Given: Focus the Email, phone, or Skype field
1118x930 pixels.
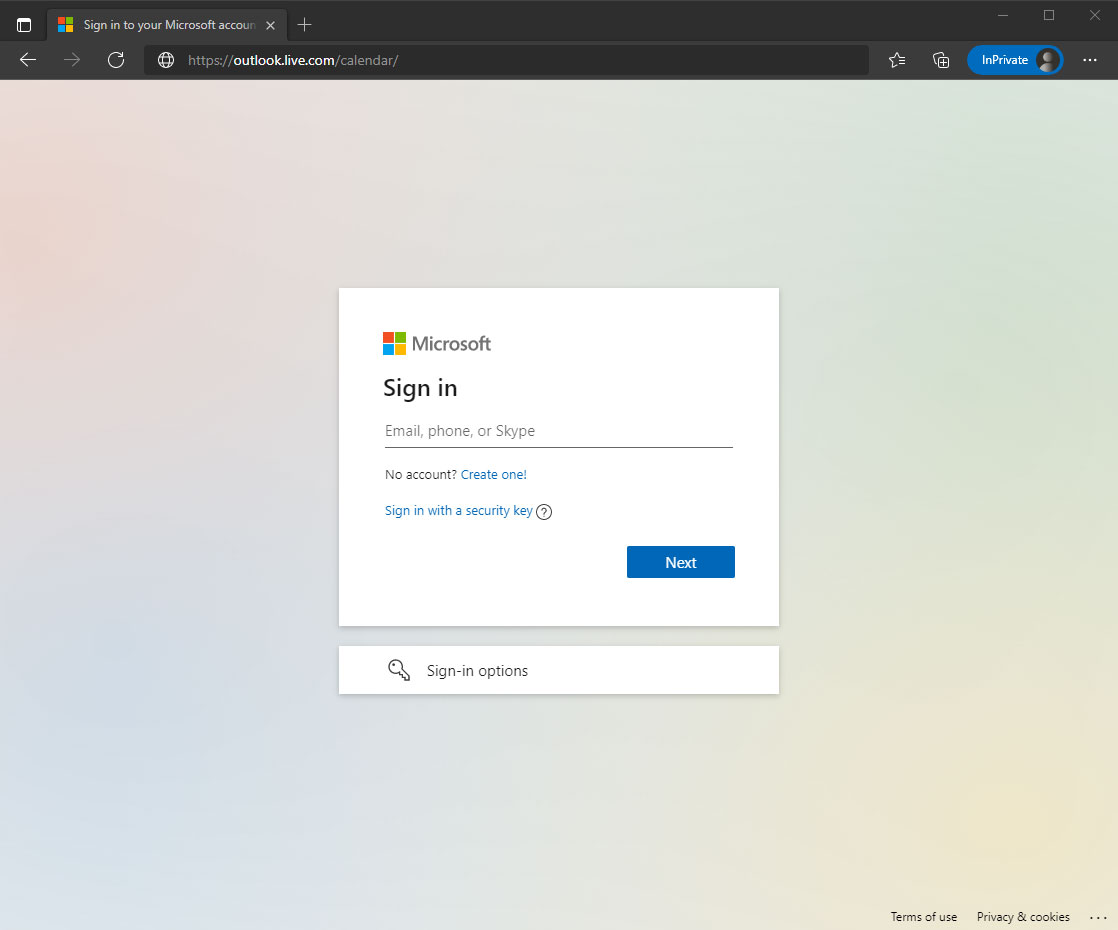Looking at the screenshot, I should tap(559, 431).
